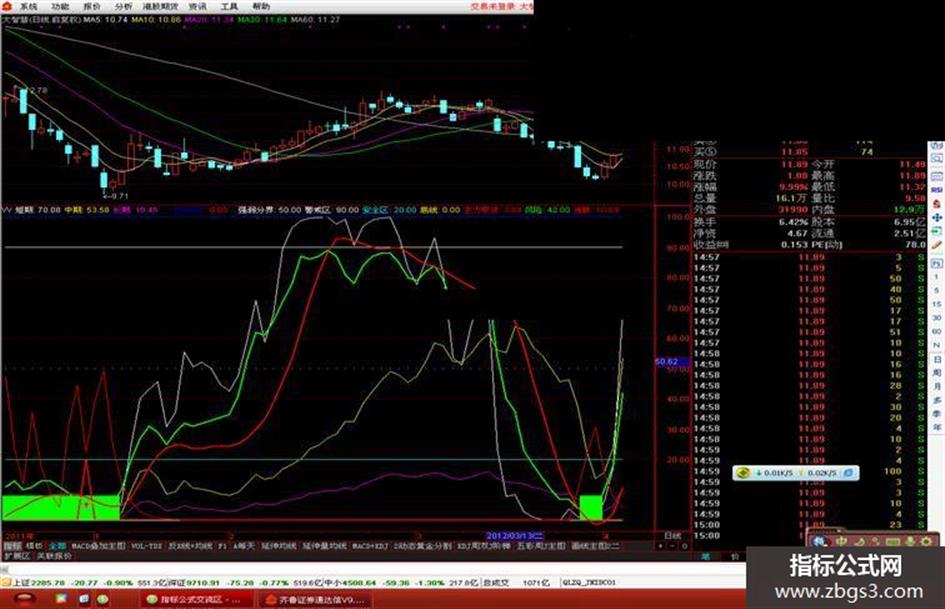Open the 系统 menu
Viewport: 945px width, 609px height.
click(28, 7)
